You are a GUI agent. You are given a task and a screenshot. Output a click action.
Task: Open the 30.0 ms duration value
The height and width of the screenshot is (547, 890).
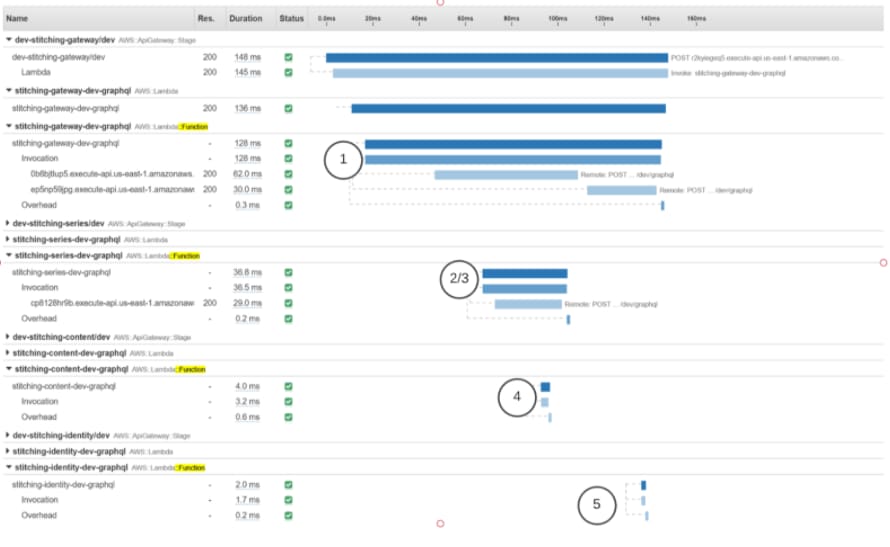(x=247, y=190)
